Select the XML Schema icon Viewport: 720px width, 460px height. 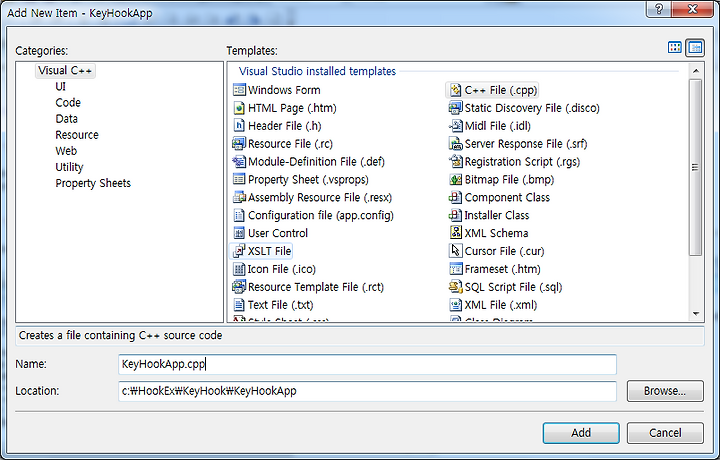click(x=455, y=233)
